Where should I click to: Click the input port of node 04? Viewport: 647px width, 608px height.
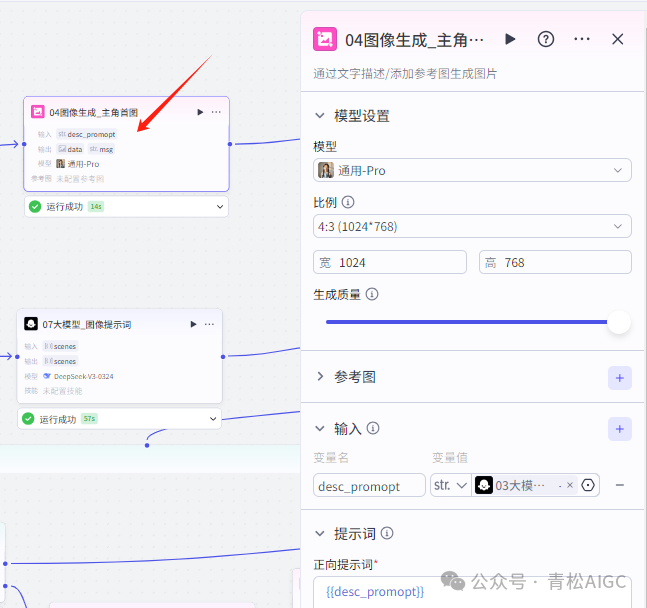(24, 144)
